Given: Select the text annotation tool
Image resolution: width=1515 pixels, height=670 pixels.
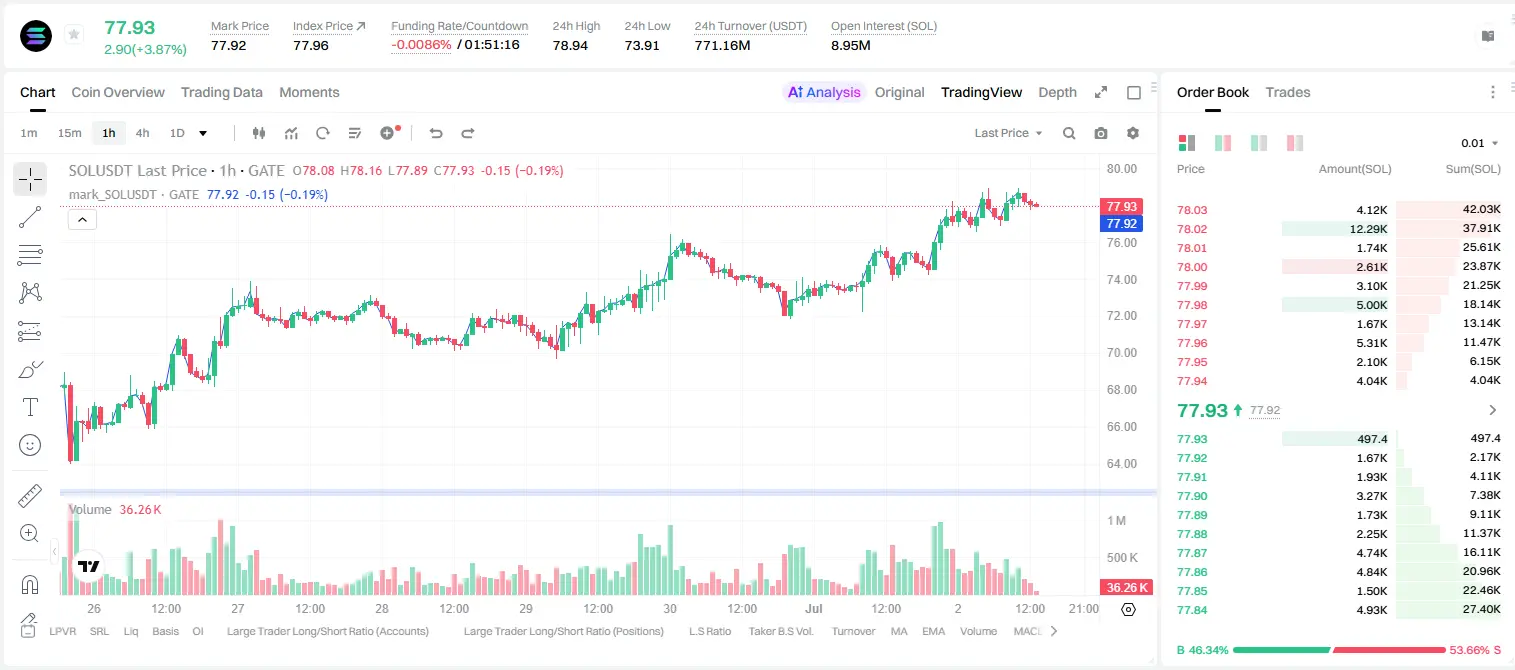Looking at the screenshot, I should tap(30, 407).
